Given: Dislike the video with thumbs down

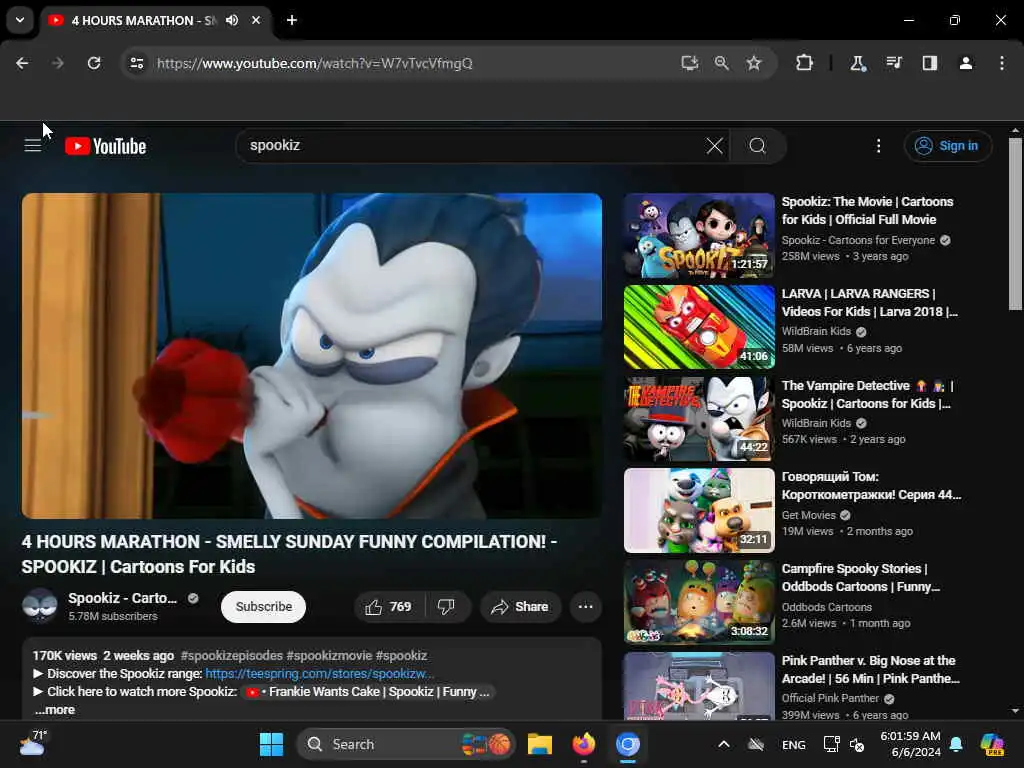Looking at the screenshot, I should 447,607.
